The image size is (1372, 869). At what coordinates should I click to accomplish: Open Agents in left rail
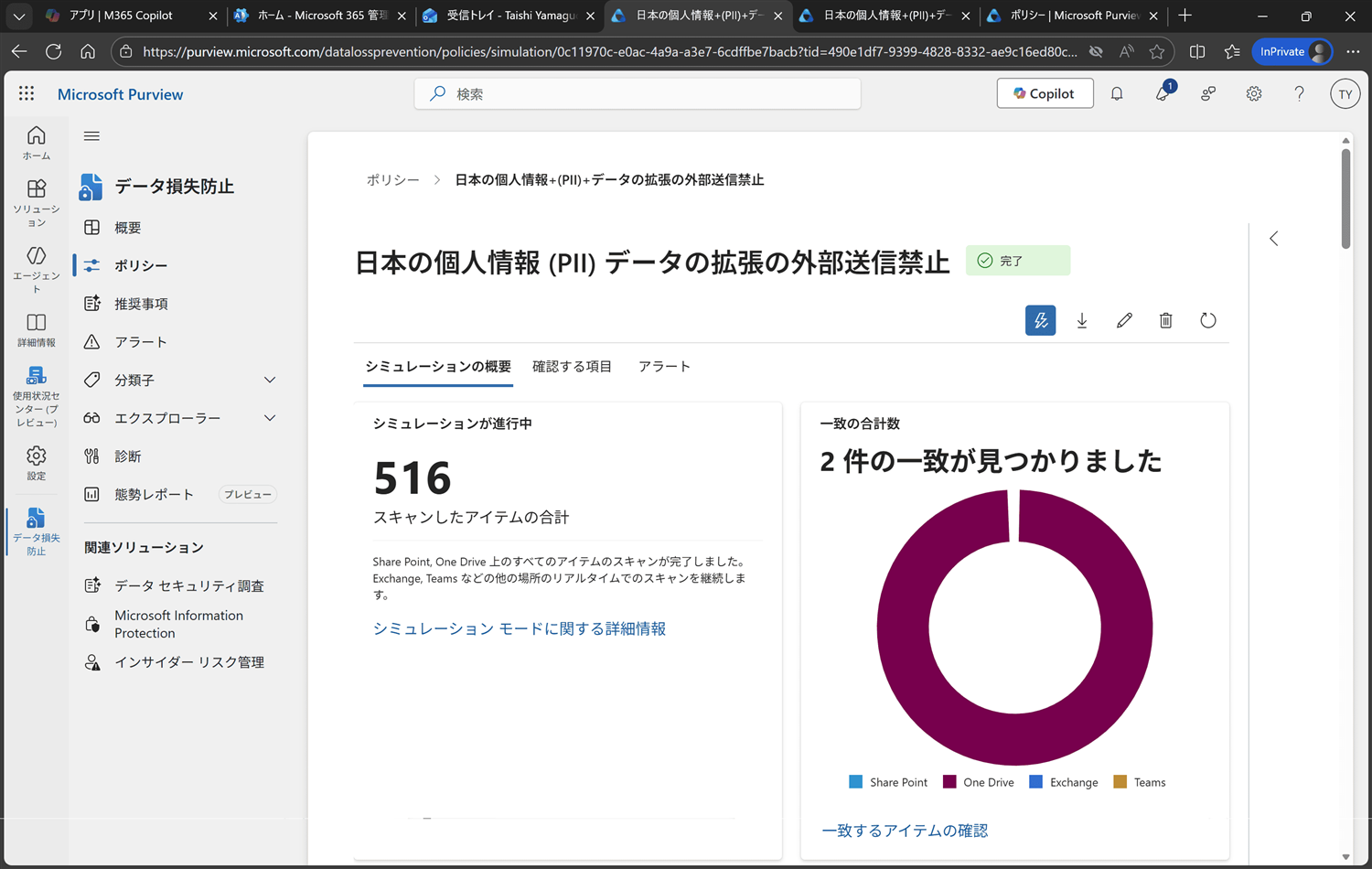pos(37,270)
